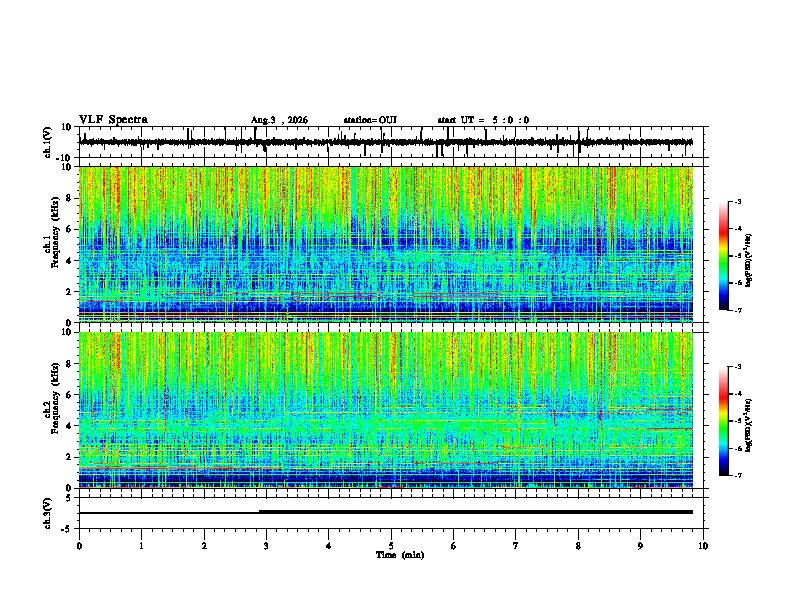Screen dimensions: 792x612
Task: Click the date label 'Aug.3 , 2026'
Action: 279,120
